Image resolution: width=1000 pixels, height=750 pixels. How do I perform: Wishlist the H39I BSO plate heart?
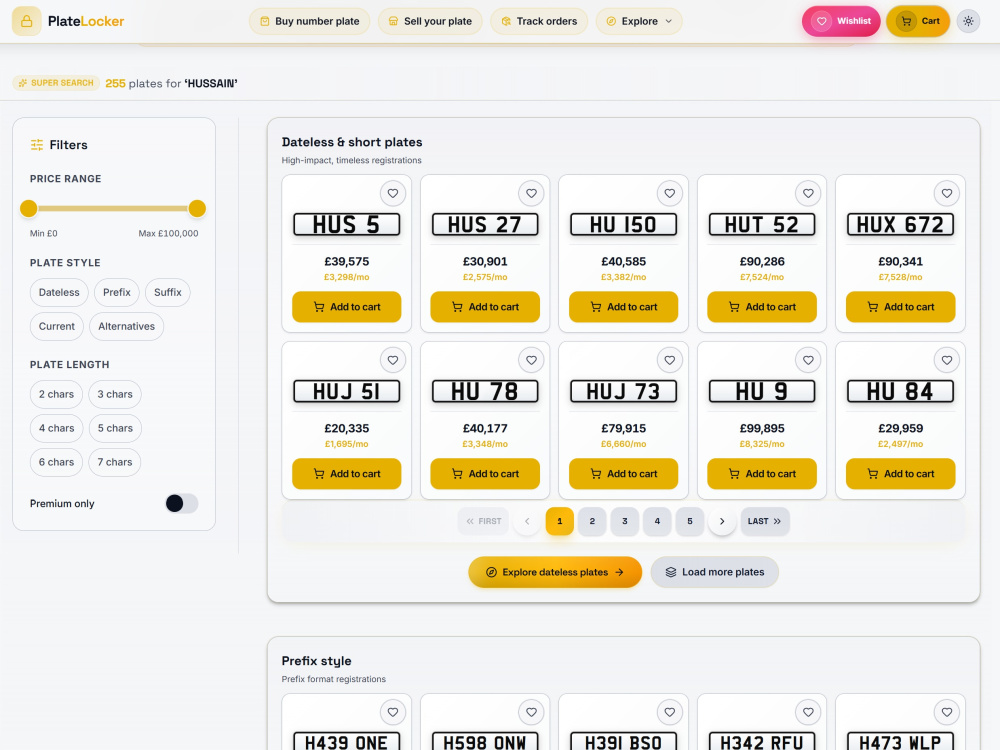coord(670,712)
